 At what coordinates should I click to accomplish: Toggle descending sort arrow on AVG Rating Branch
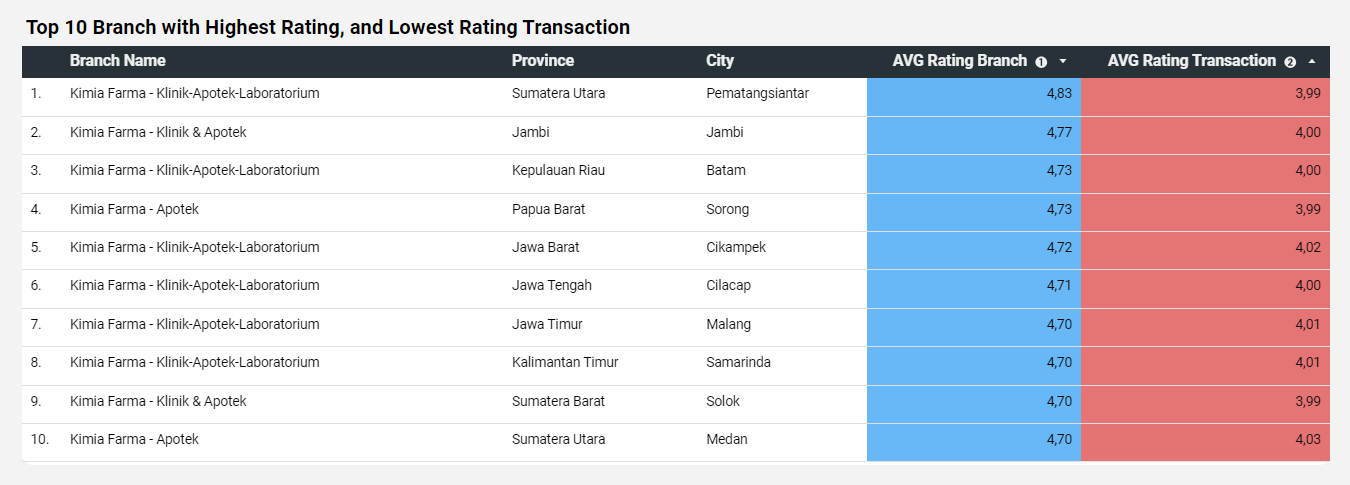1063,62
